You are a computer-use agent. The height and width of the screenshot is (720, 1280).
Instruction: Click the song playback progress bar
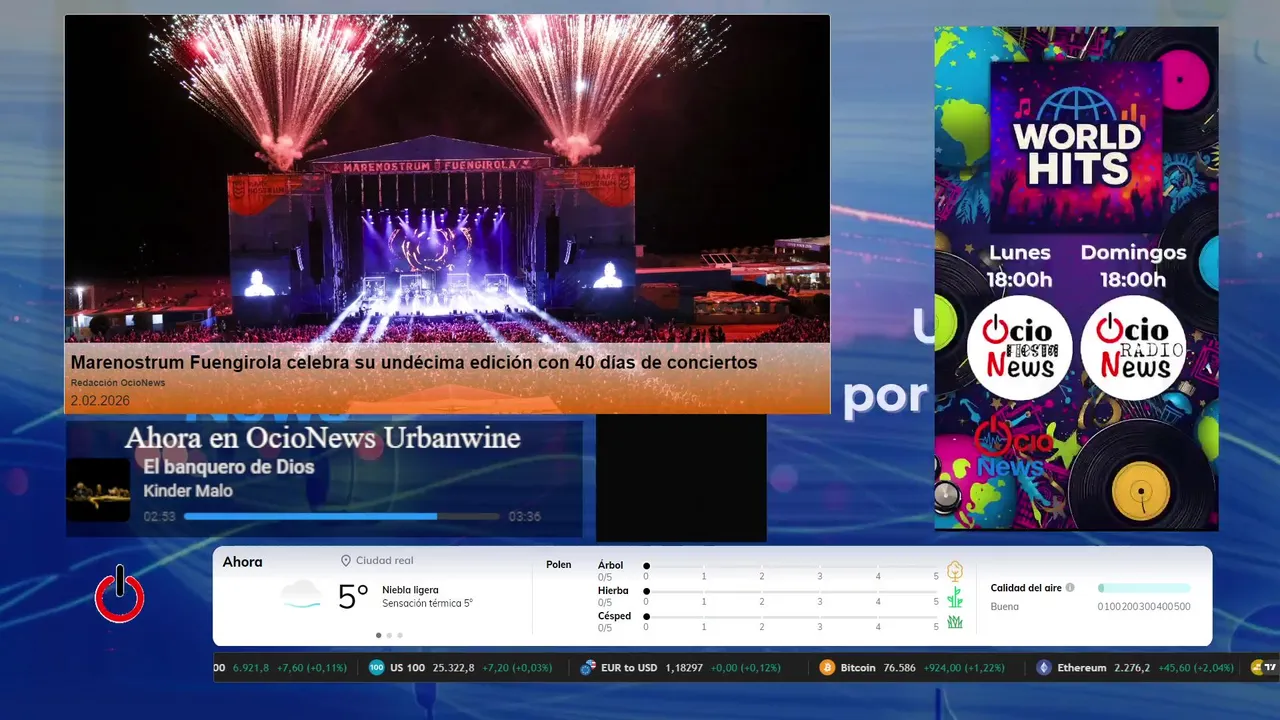(341, 517)
